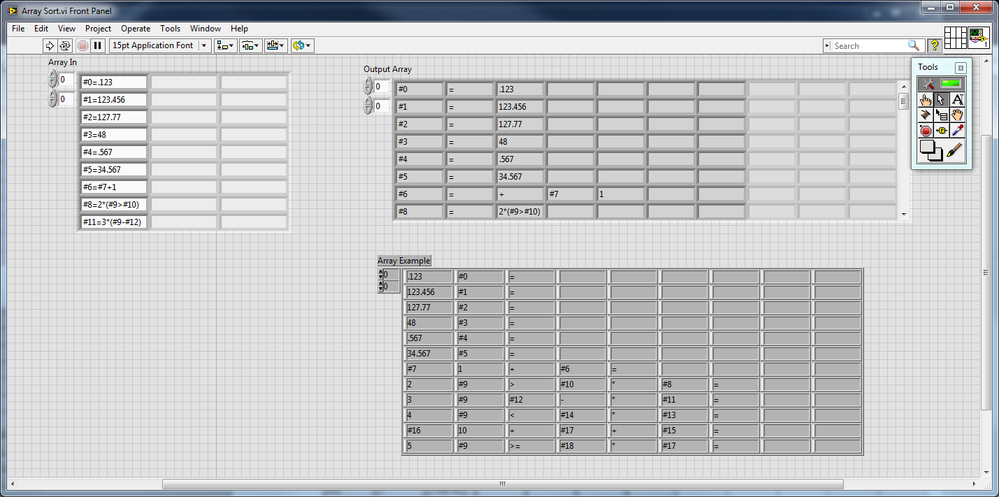The width and height of the screenshot is (999, 497).
Task: Expand the search options arrow
Action: click(828, 46)
